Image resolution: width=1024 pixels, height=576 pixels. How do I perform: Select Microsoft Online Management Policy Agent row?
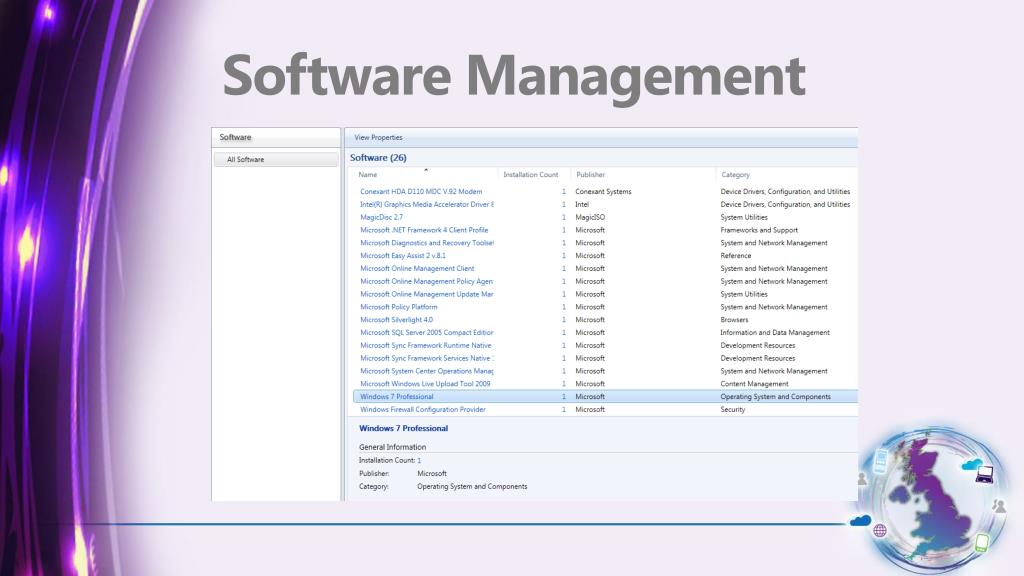pyautogui.click(x=426, y=281)
